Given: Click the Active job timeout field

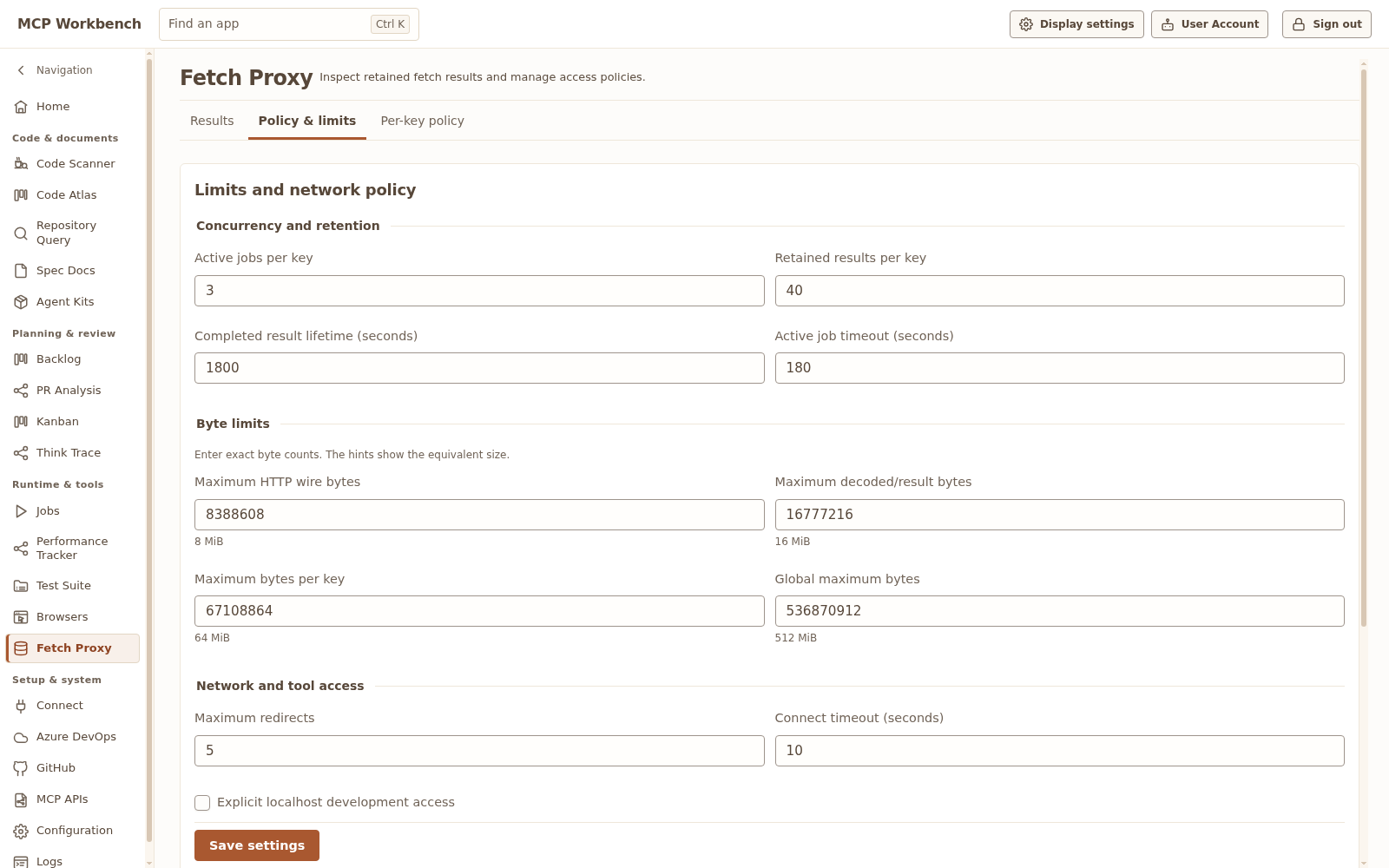Looking at the screenshot, I should point(1059,368).
